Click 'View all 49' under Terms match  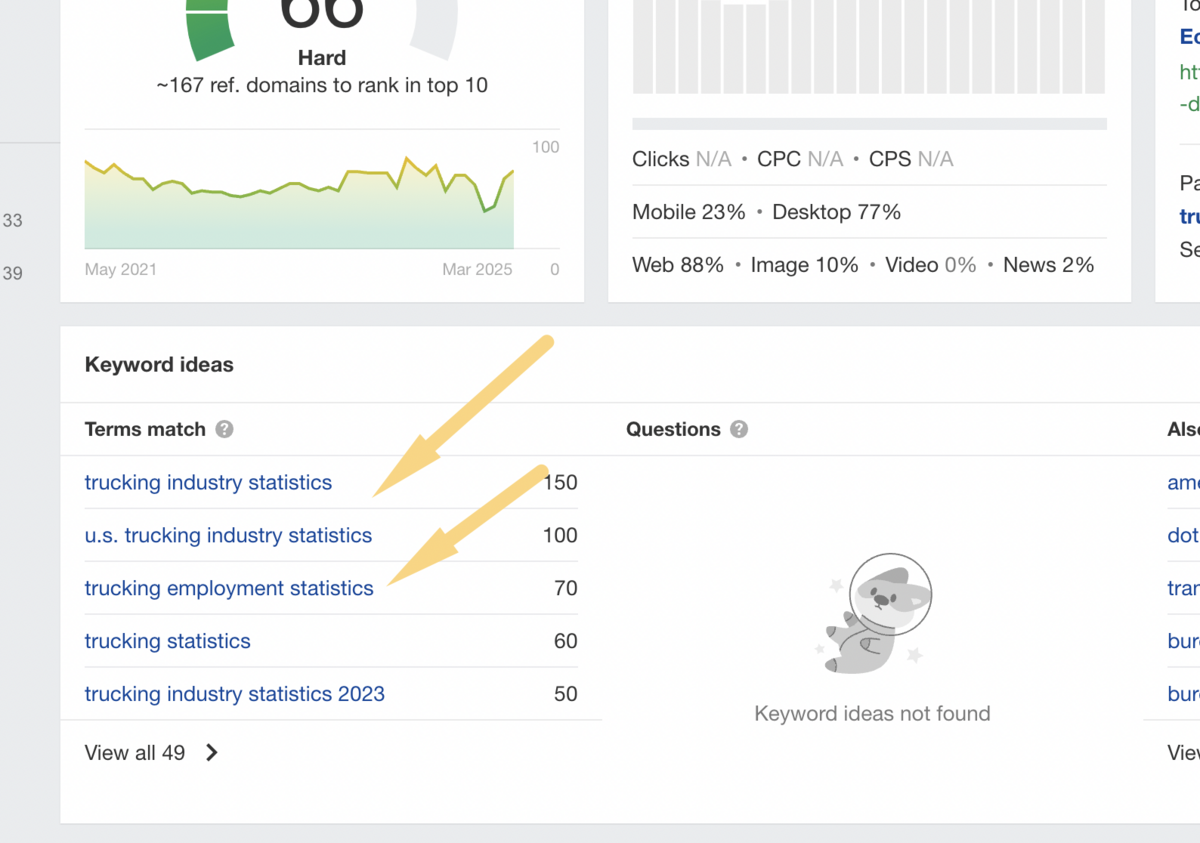click(135, 752)
